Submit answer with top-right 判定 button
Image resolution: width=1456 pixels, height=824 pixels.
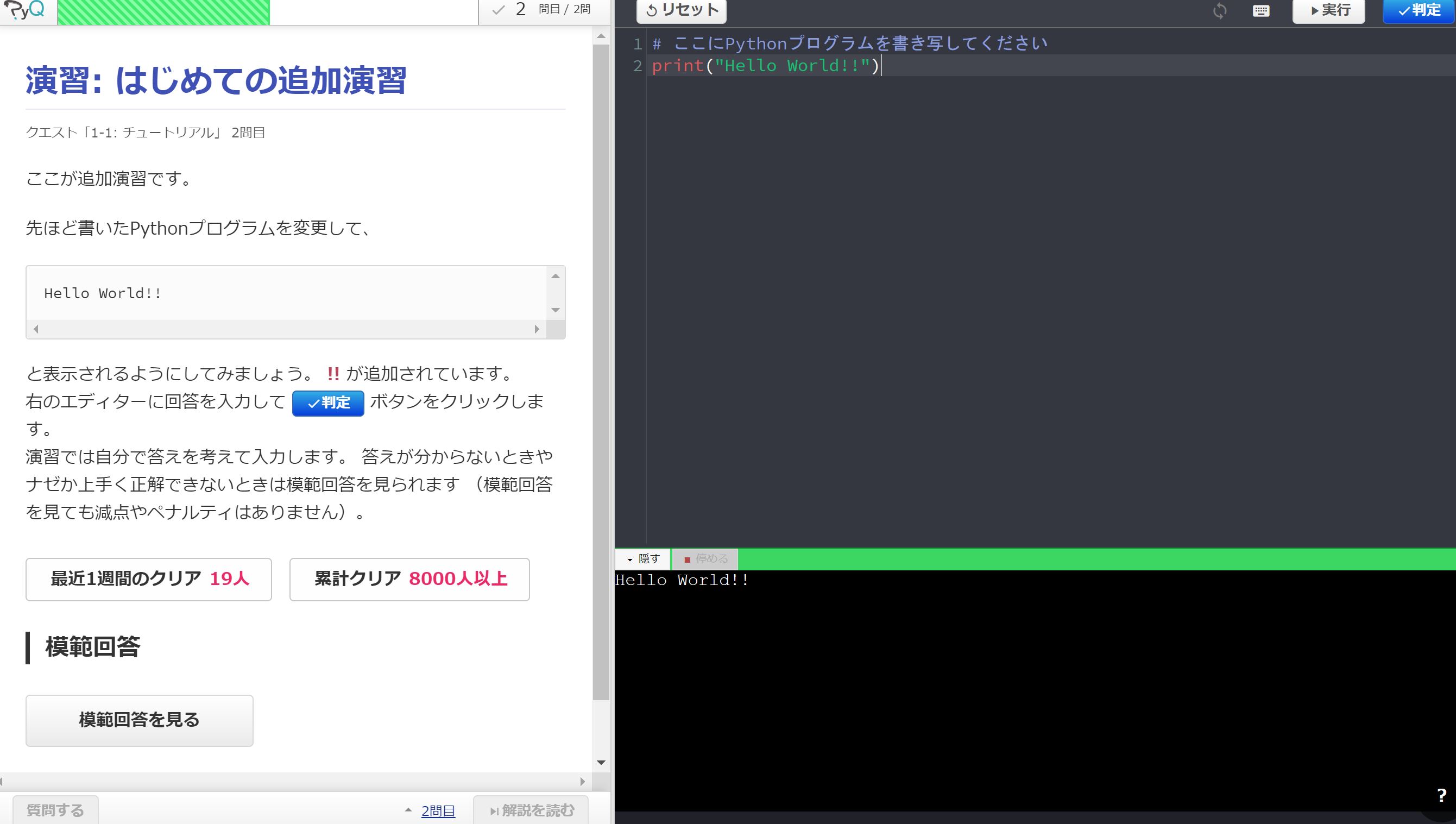coord(1419,11)
